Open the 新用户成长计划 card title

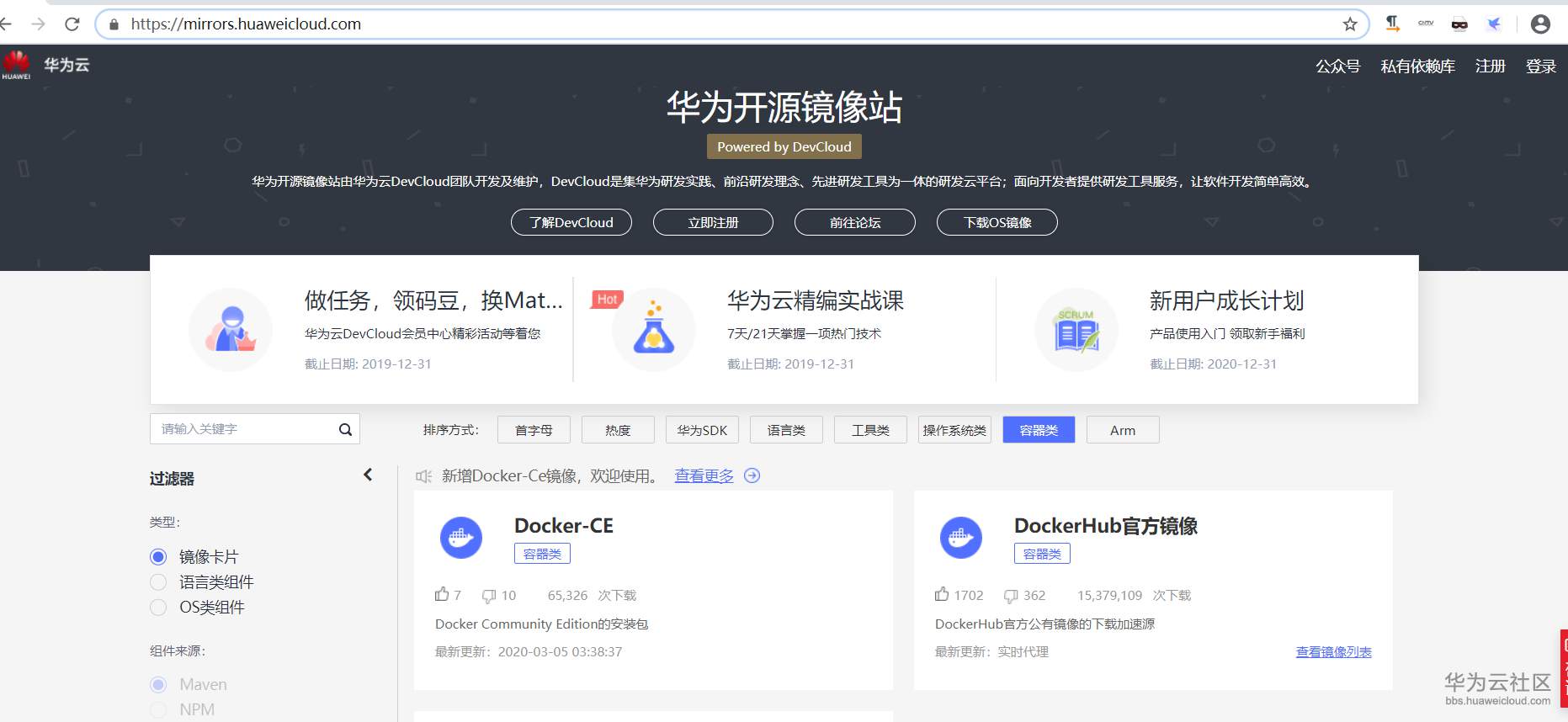1227,300
